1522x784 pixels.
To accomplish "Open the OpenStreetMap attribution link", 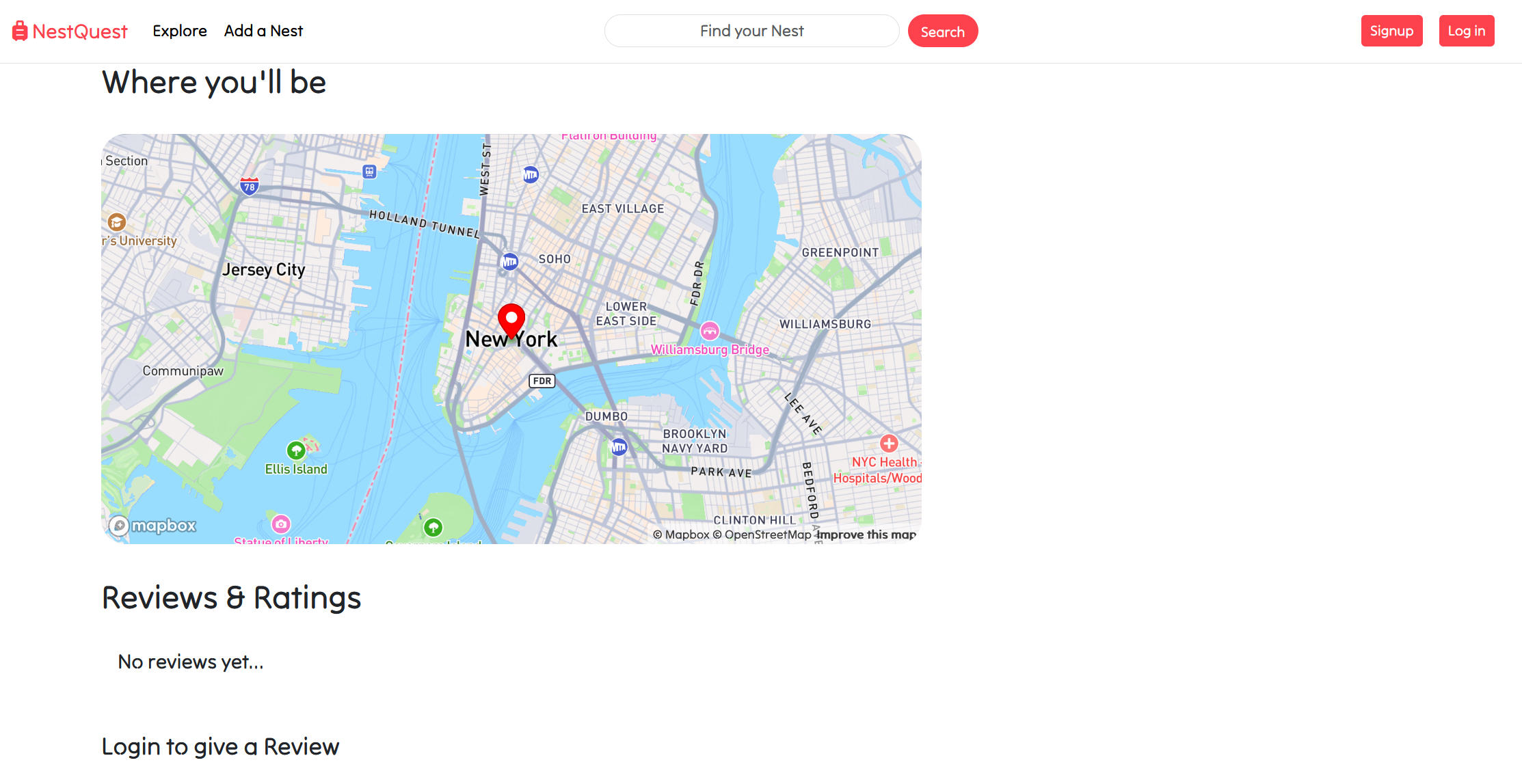I will (762, 535).
